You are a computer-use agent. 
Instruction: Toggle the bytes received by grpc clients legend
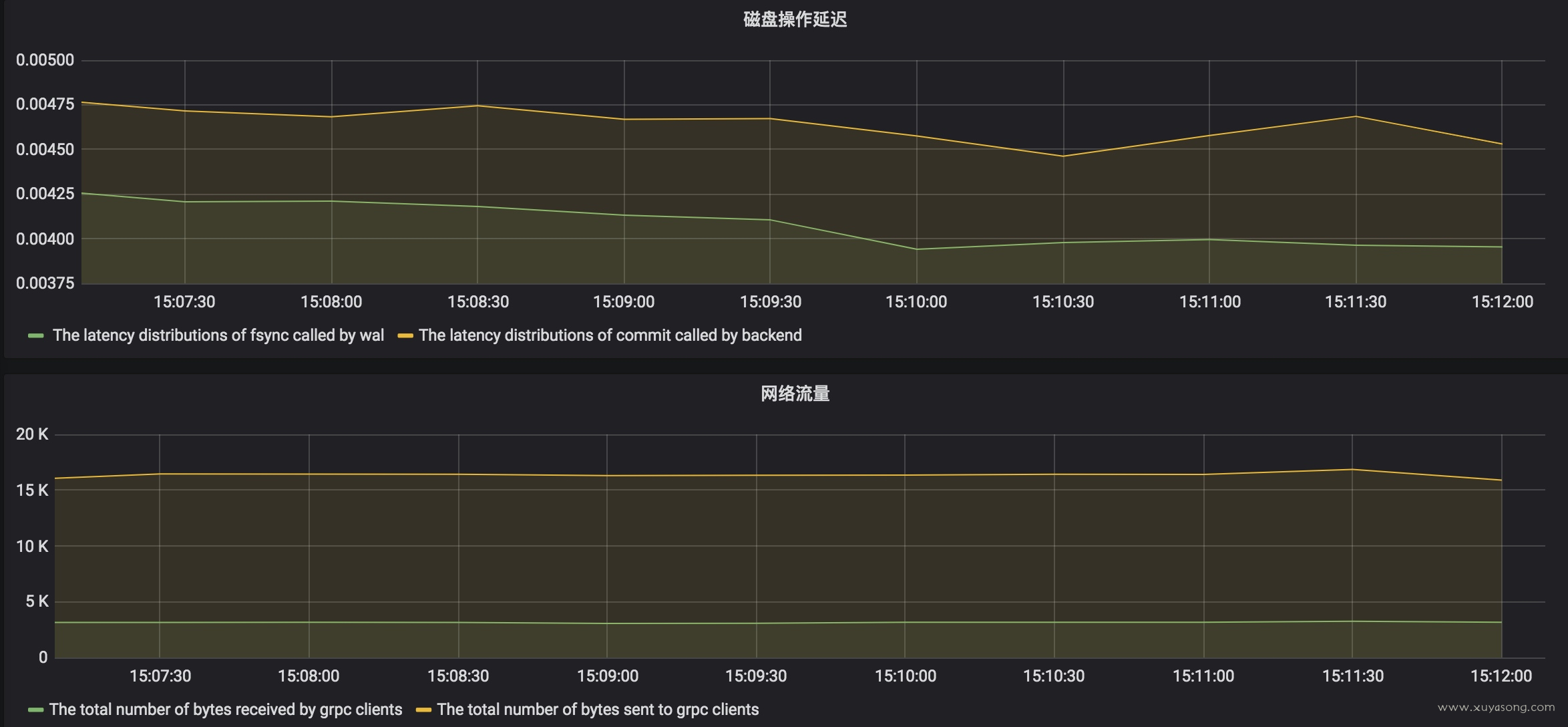(226, 710)
